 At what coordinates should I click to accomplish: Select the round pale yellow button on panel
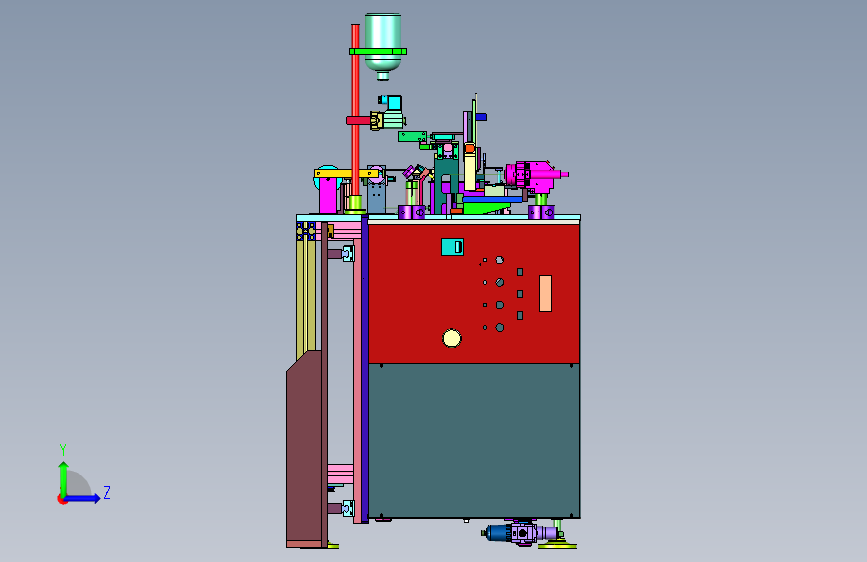click(452, 338)
